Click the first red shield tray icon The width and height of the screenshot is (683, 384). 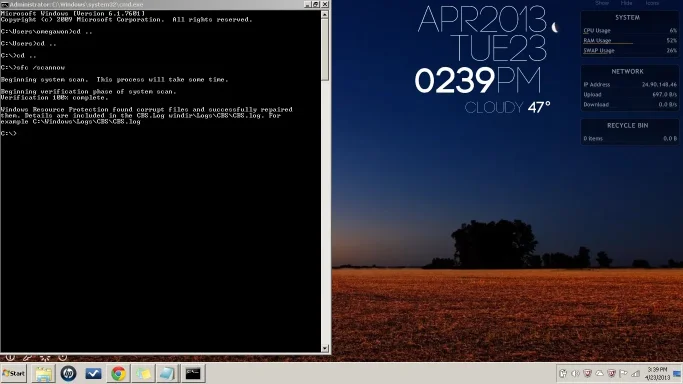(x=588, y=374)
